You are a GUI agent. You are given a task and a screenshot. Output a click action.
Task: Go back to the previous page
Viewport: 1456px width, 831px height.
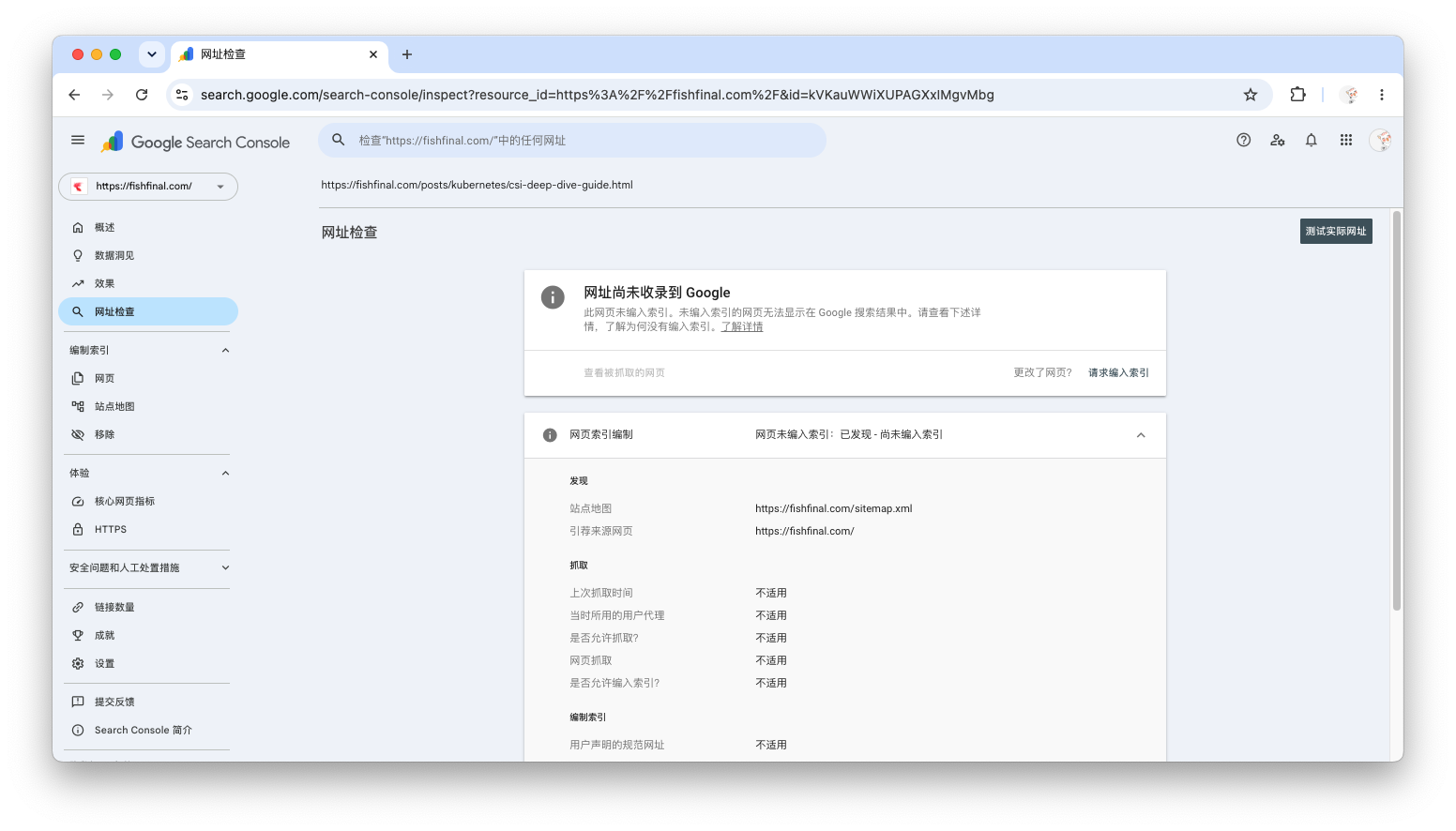point(74,95)
